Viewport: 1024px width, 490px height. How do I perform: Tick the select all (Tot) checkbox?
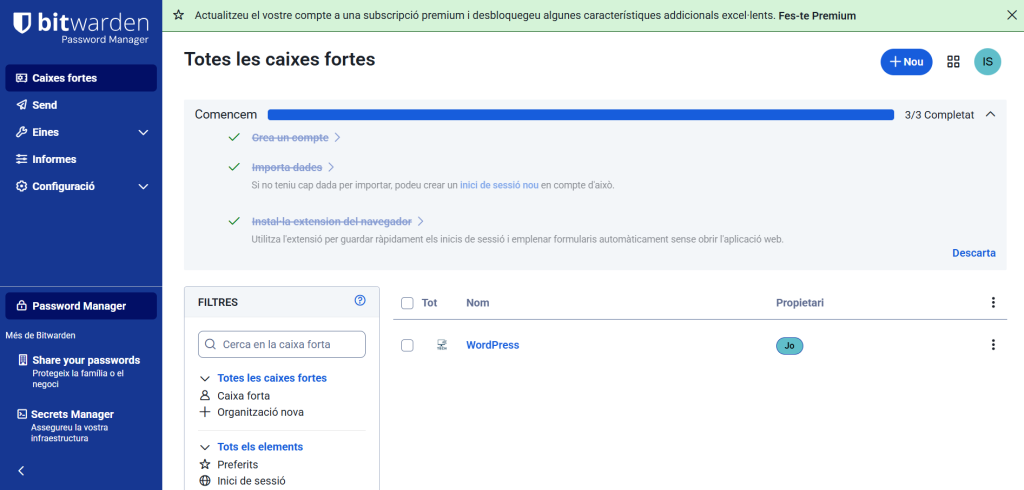point(407,303)
